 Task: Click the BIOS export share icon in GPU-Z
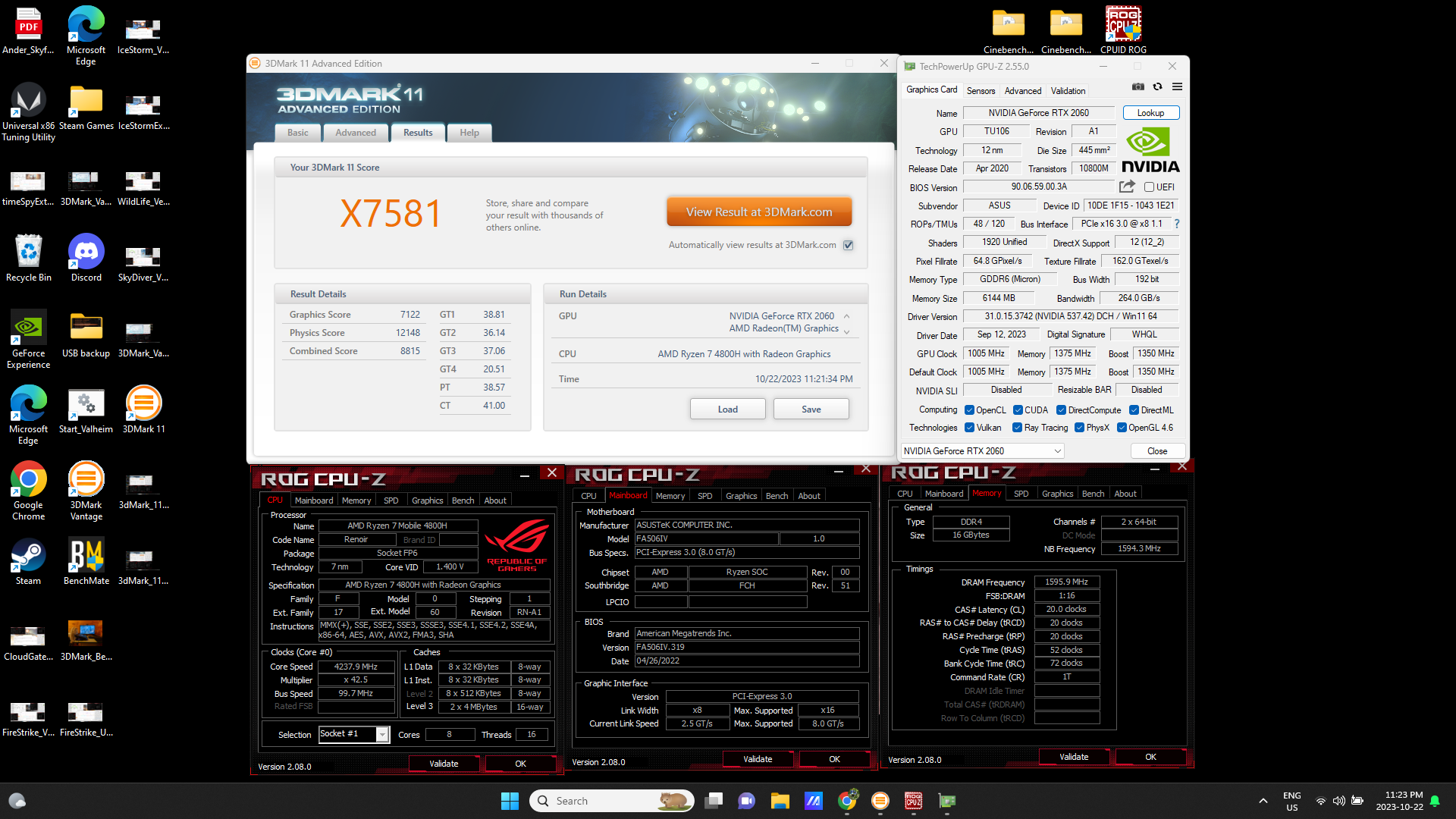tap(1127, 187)
